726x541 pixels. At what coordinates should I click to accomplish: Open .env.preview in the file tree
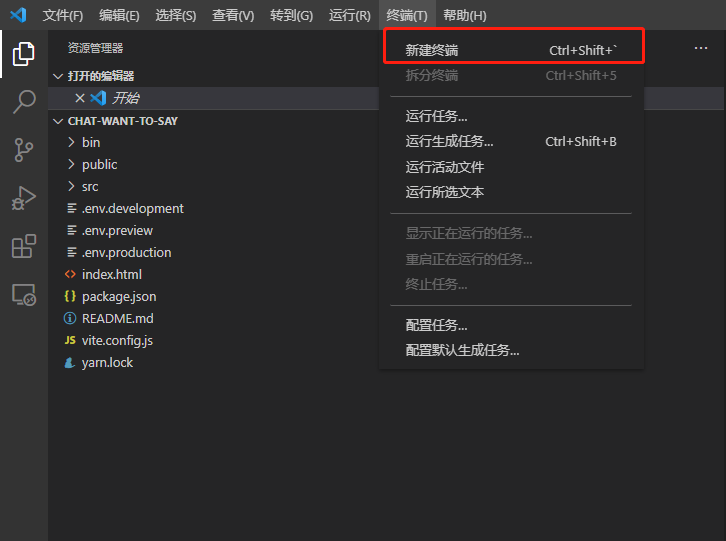point(117,230)
